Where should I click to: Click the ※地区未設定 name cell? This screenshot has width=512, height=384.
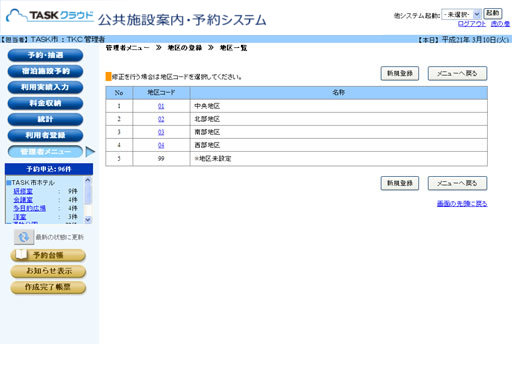339,159
